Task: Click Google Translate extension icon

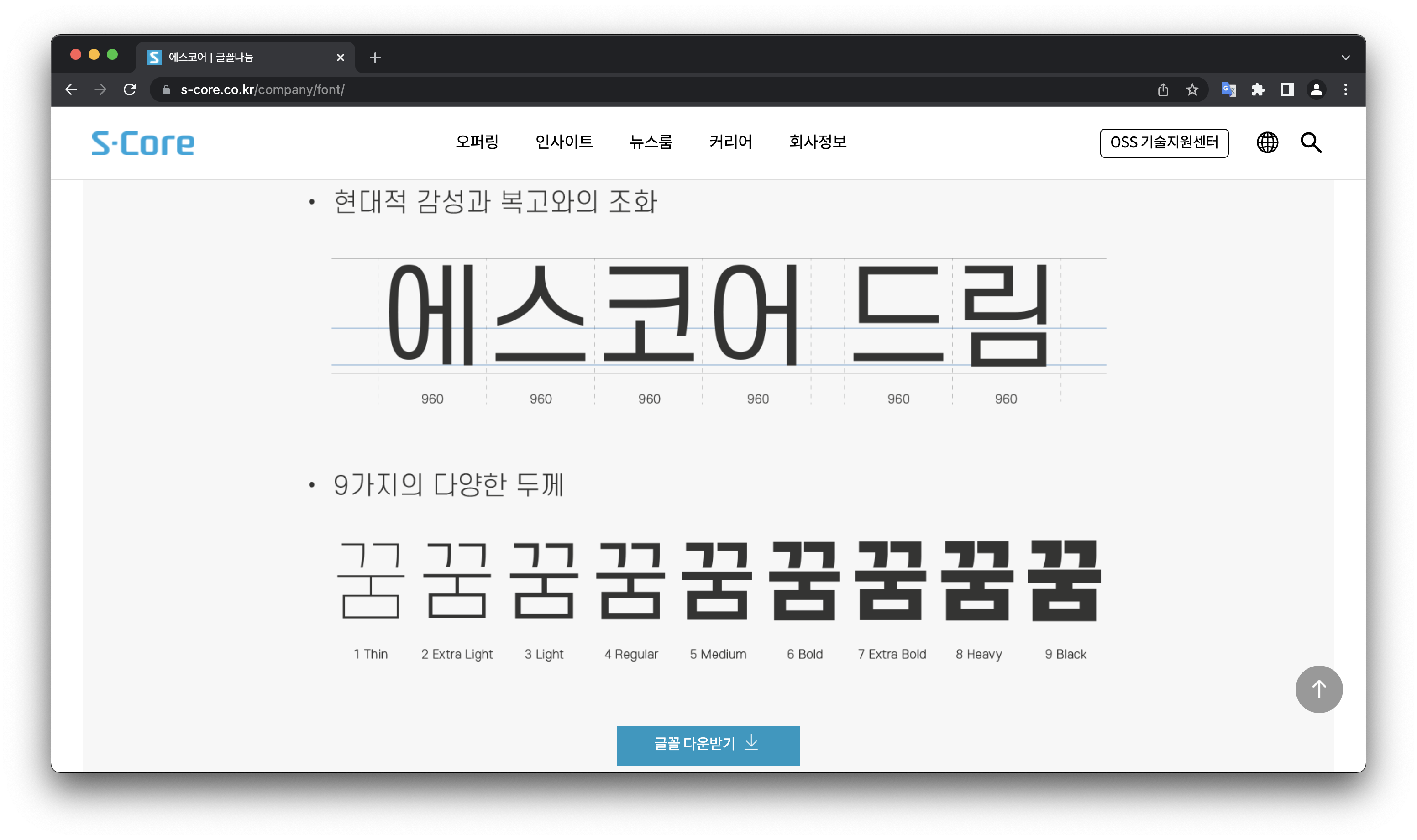Action: pyautogui.click(x=1228, y=89)
